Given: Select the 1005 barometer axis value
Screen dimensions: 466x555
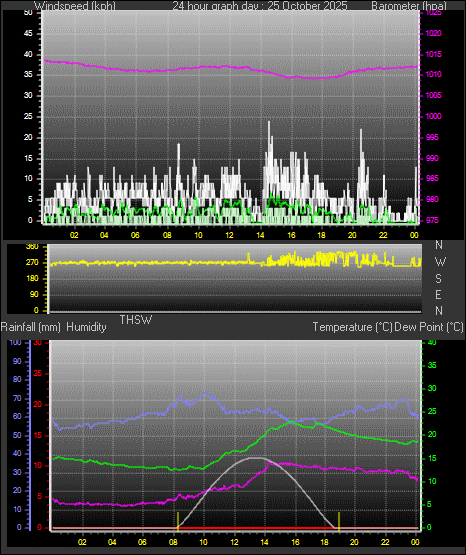Looking at the screenshot, I should 433,95.
